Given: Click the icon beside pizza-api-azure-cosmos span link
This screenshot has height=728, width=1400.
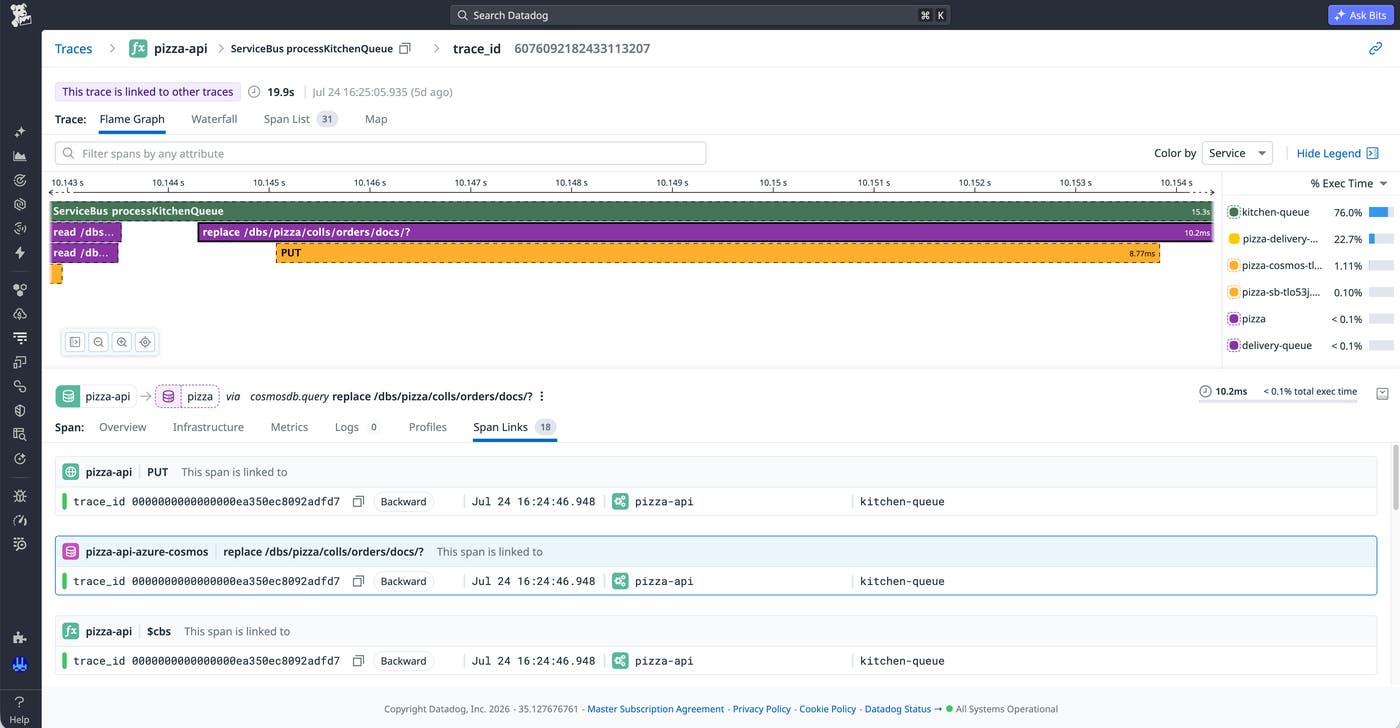Looking at the screenshot, I should (x=71, y=552).
